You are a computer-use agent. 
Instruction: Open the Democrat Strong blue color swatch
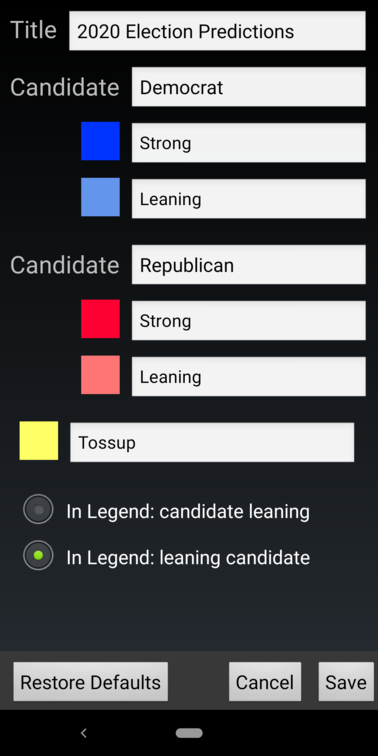pyautogui.click(x=100, y=141)
